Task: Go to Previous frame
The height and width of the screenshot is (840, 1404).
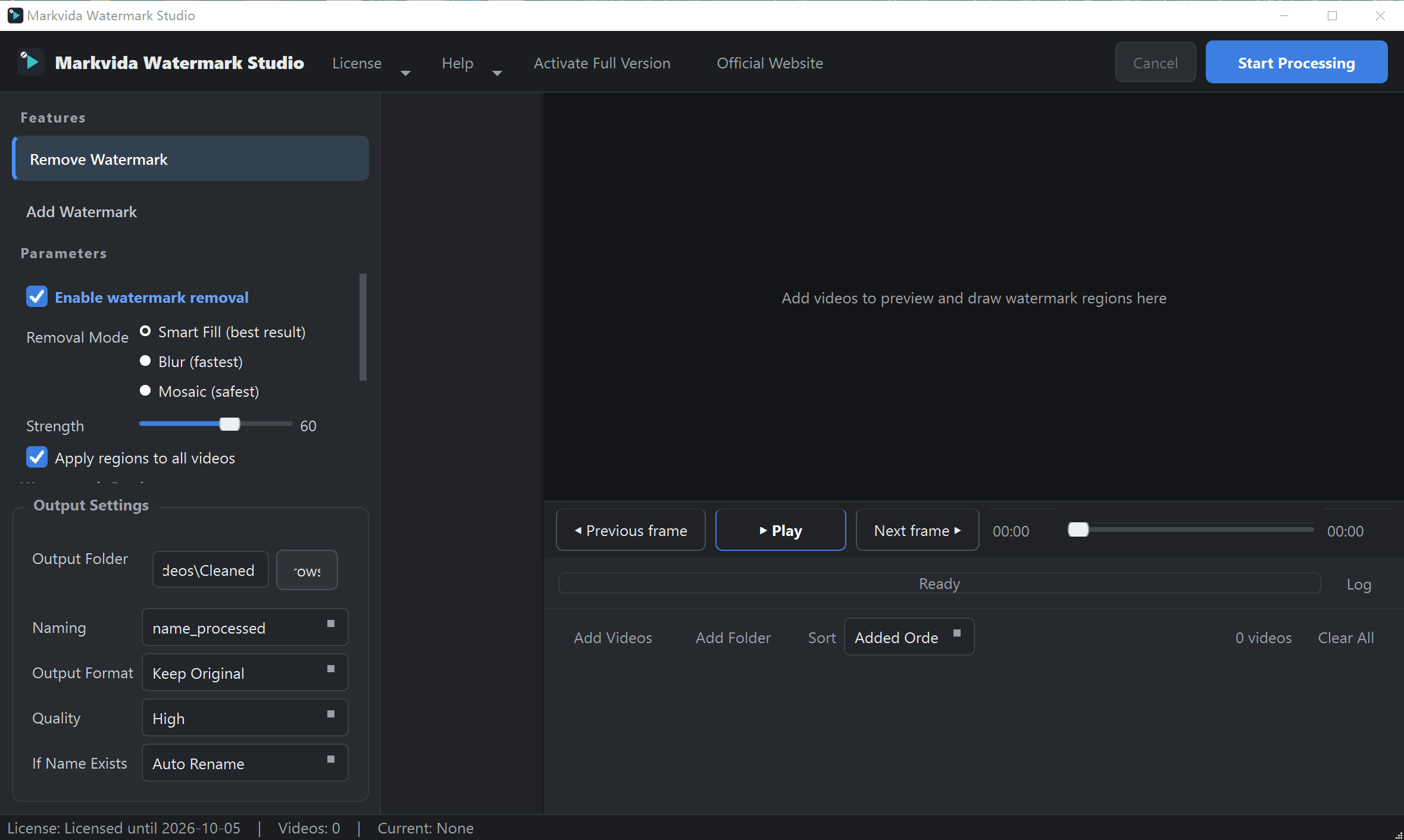Action: click(x=631, y=530)
